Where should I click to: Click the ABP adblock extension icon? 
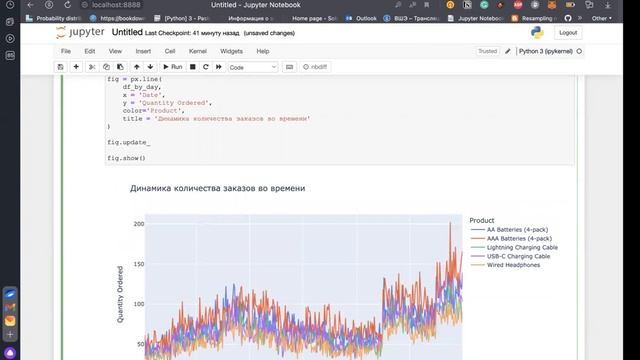coord(518,5)
